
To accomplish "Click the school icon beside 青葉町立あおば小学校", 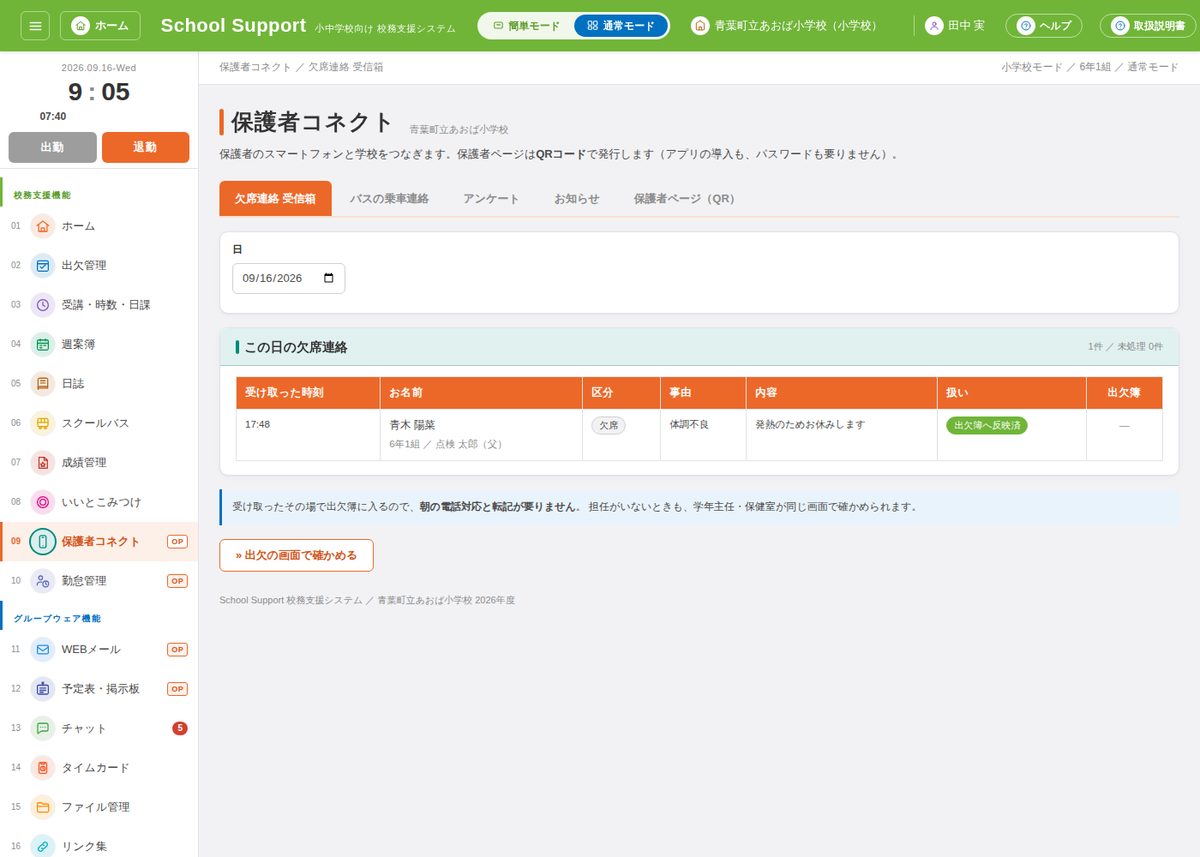I will click(x=700, y=25).
